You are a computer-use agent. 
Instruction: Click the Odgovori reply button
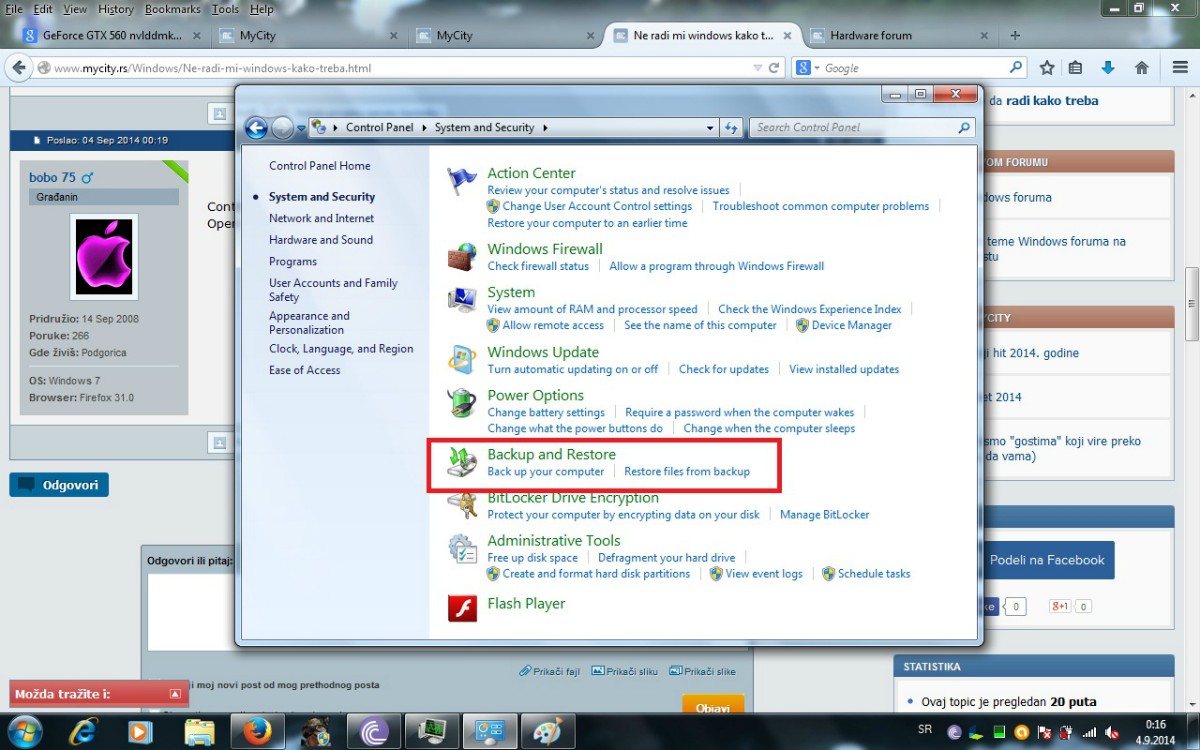point(59,485)
